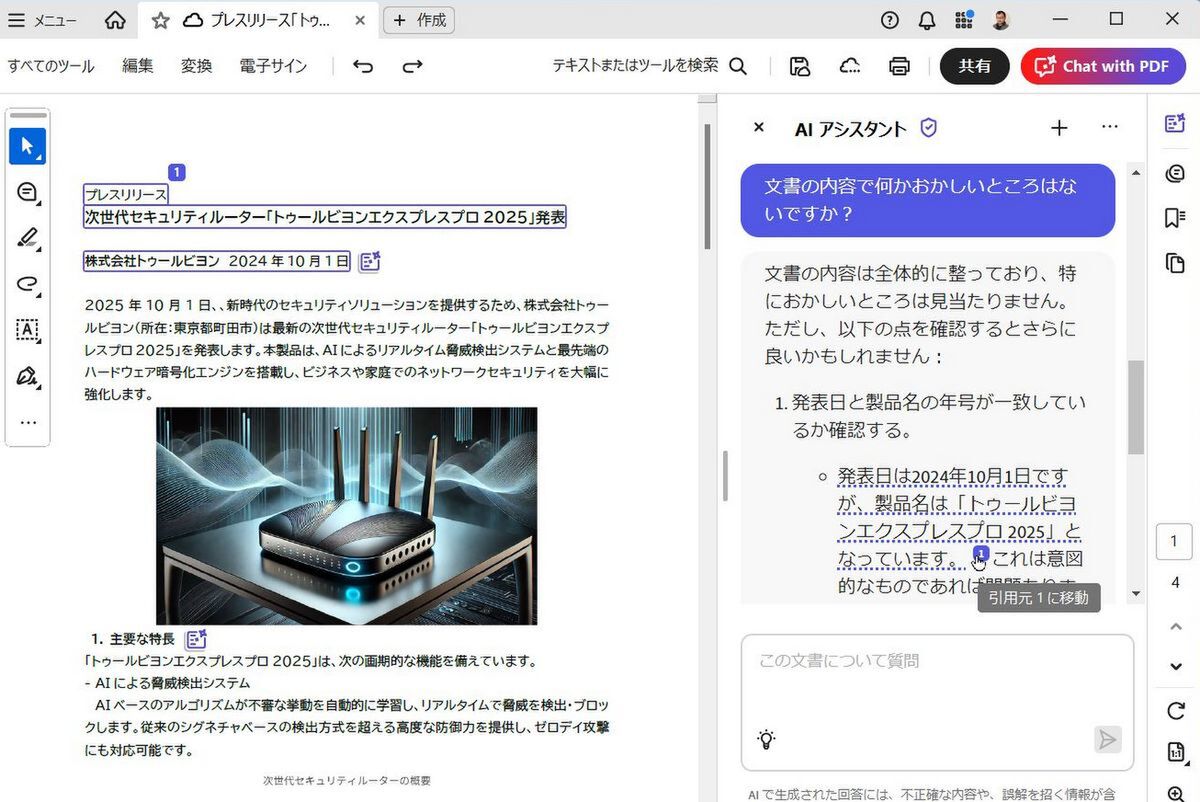This screenshot has width=1200, height=802.
Task: Select the add text box tool
Action: tap(28, 331)
